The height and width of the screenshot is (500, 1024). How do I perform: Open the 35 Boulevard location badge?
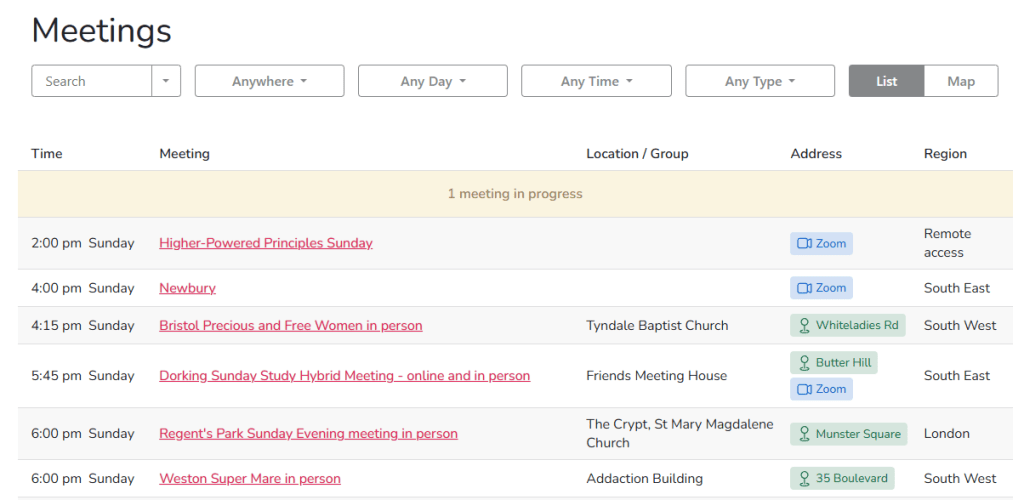pyautogui.click(x=841, y=478)
